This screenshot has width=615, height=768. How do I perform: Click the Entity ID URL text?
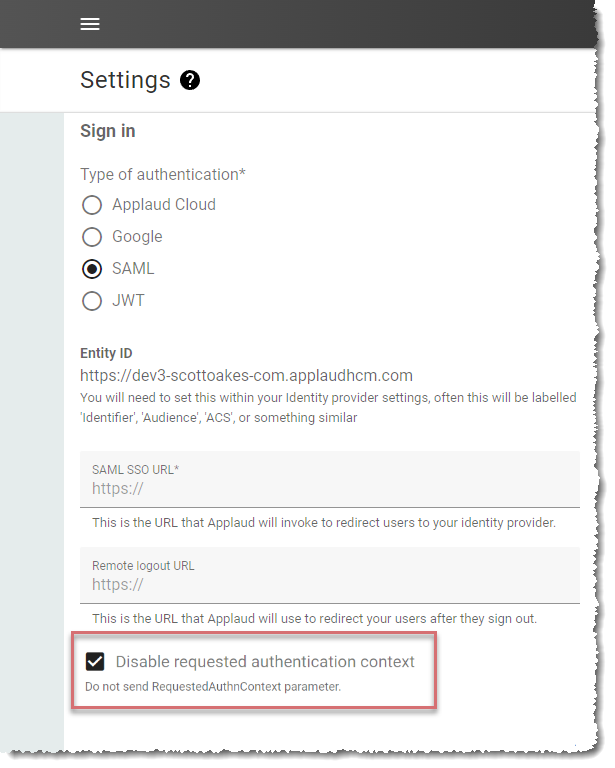(x=246, y=376)
